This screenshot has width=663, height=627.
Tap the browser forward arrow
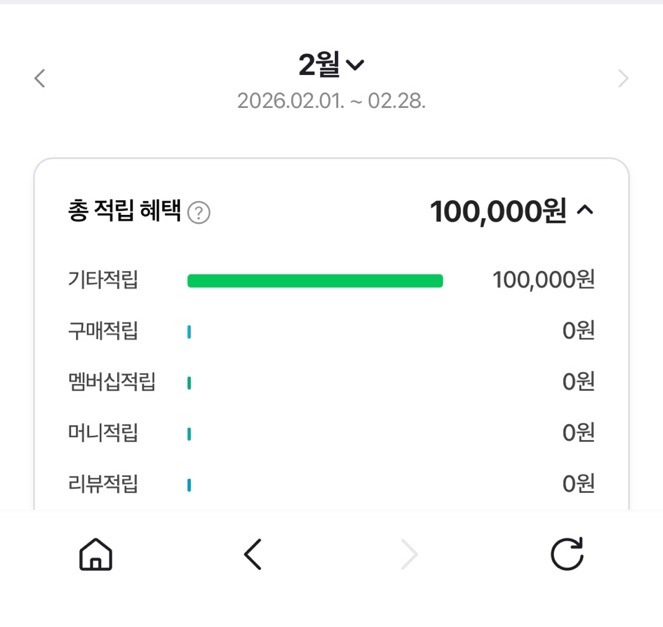tap(409, 554)
